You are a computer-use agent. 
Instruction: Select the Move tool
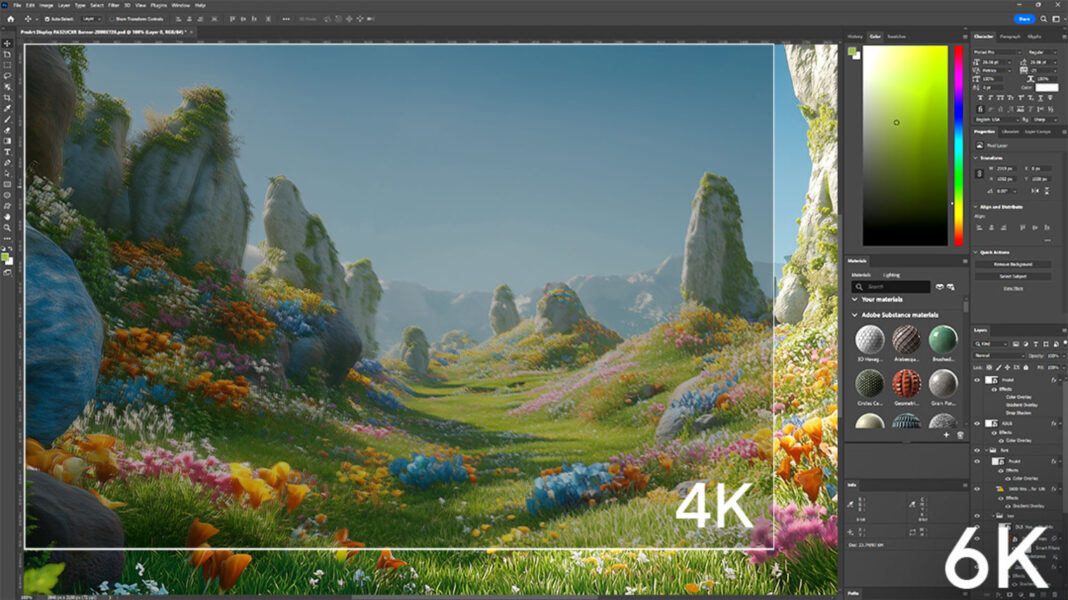[7, 43]
